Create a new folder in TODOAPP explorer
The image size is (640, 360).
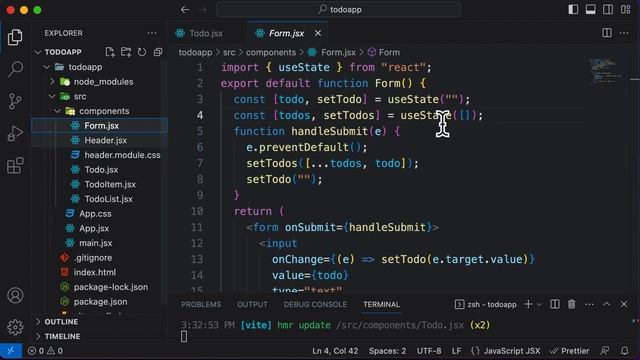[126, 52]
